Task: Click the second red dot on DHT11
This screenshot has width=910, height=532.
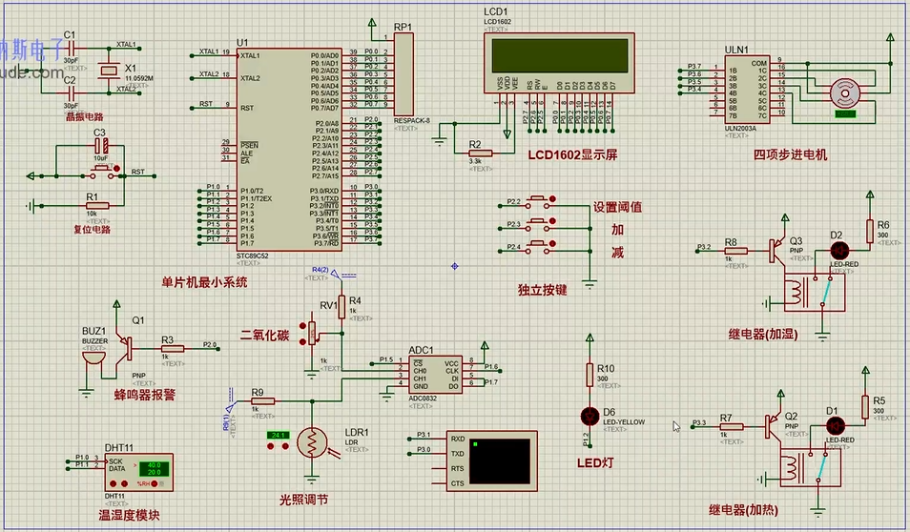Action: click(124, 483)
